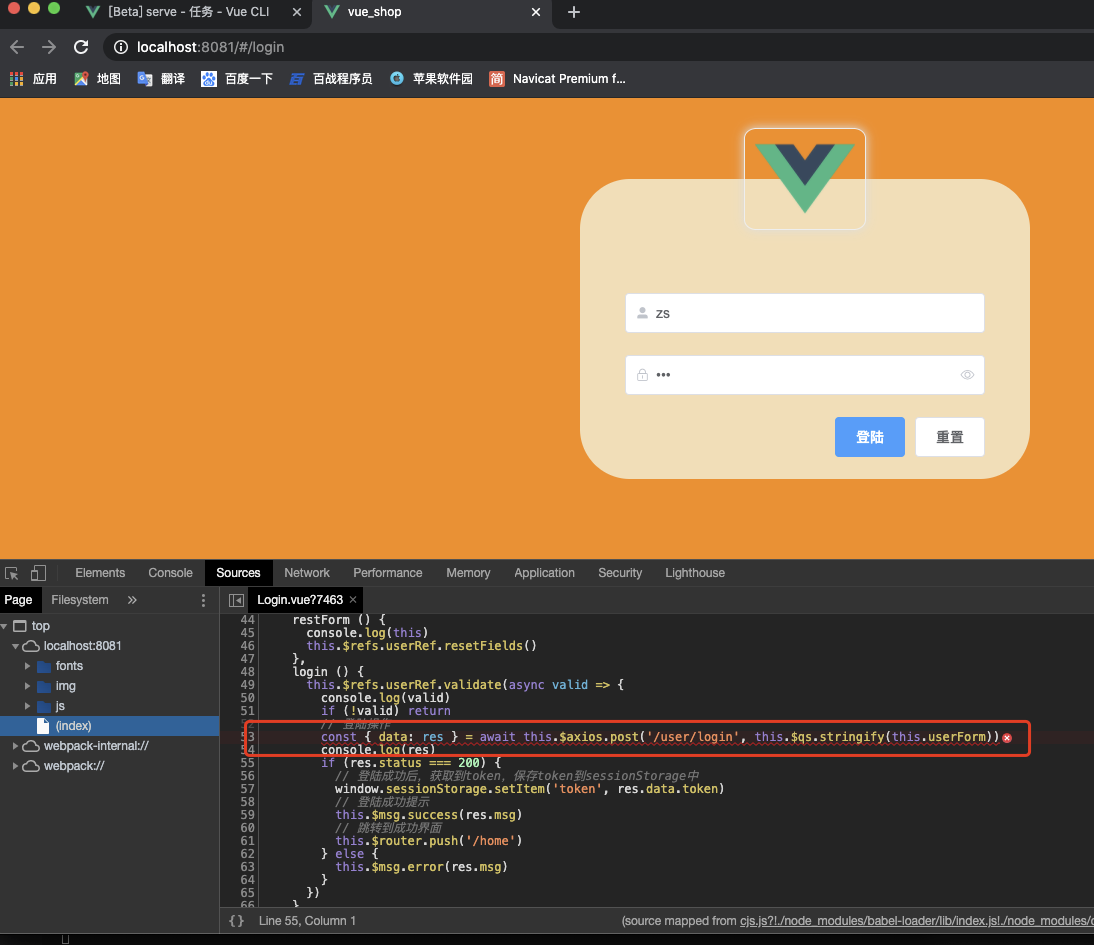The image size is (1094, 945).
Task: Open a new browser tab with plus icon
Action: [x=574, y=12]
